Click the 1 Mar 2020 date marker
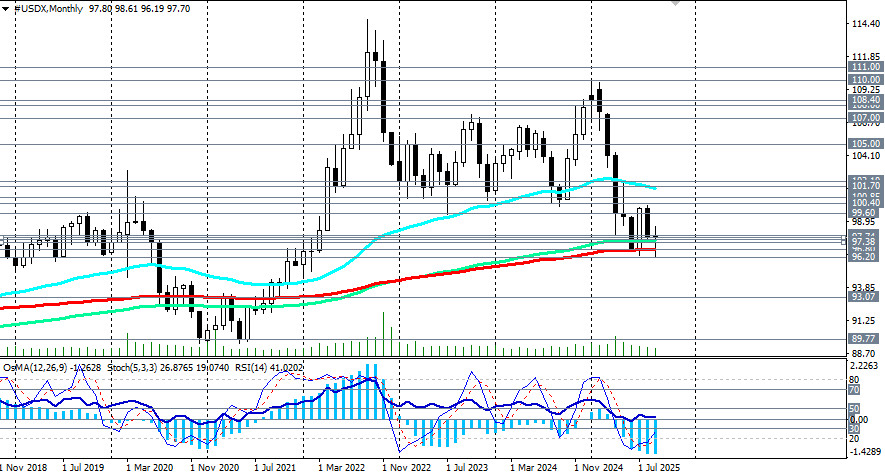 150,467
